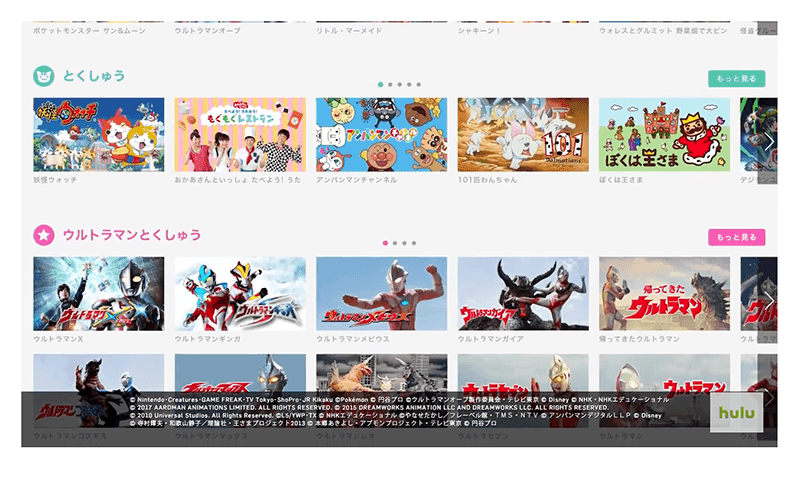Screen dimensions: 800x488
Task: Click the ウルトラマンオーブ title
Action: (207, 31)
